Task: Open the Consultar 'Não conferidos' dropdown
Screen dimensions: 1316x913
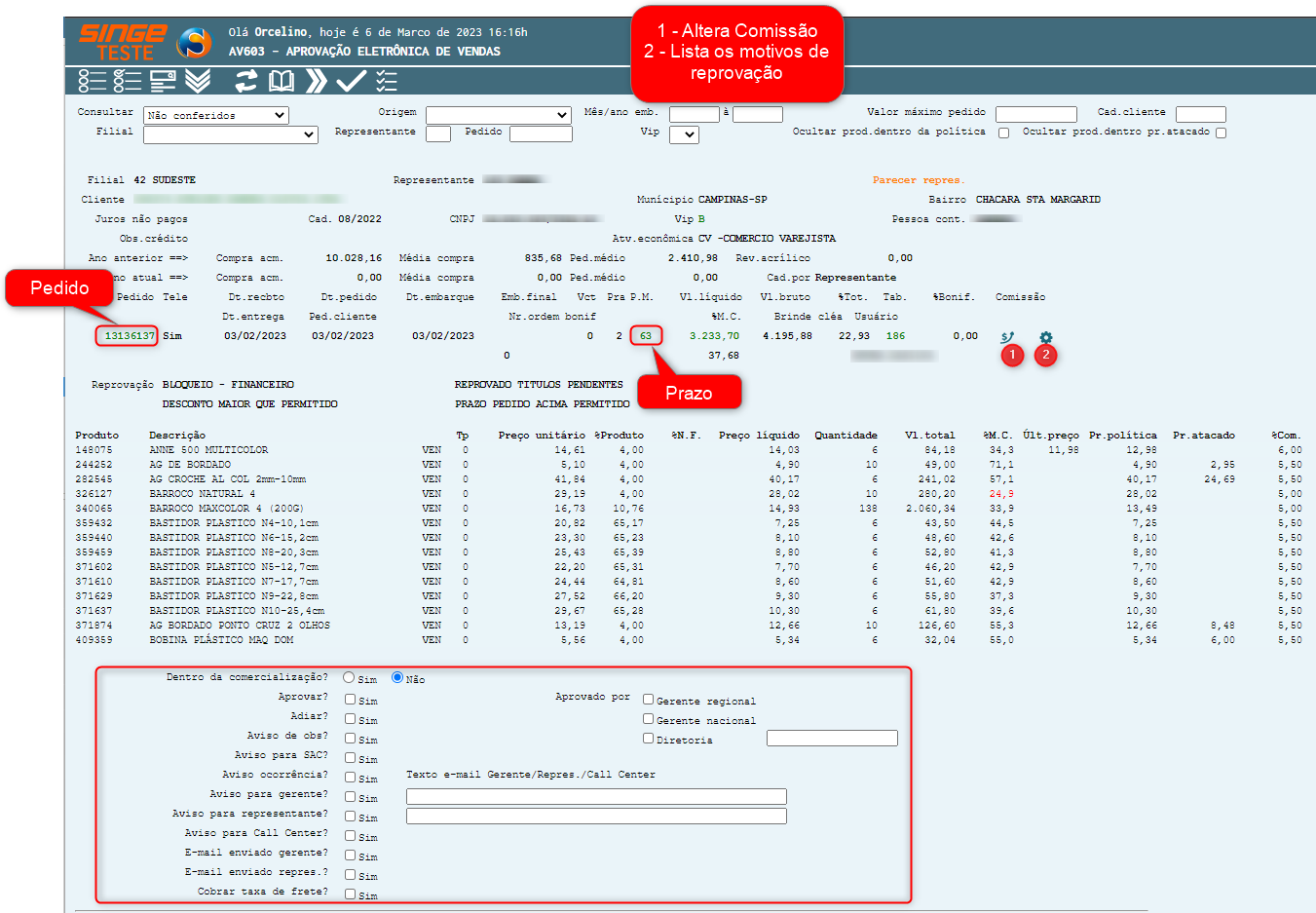Action: click(216, 115)
